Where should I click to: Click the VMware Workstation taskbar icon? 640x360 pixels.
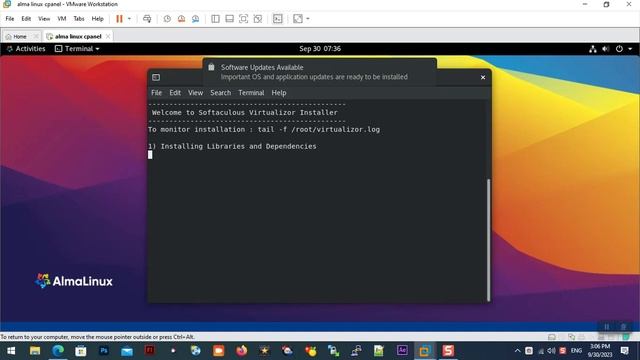[x=425, y=351]
